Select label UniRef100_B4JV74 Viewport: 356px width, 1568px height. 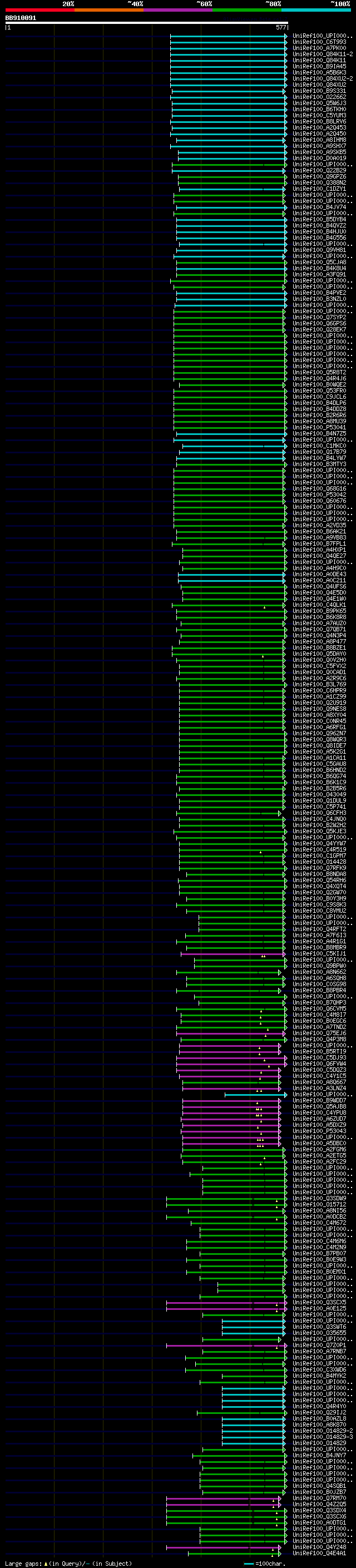point(319,207)
